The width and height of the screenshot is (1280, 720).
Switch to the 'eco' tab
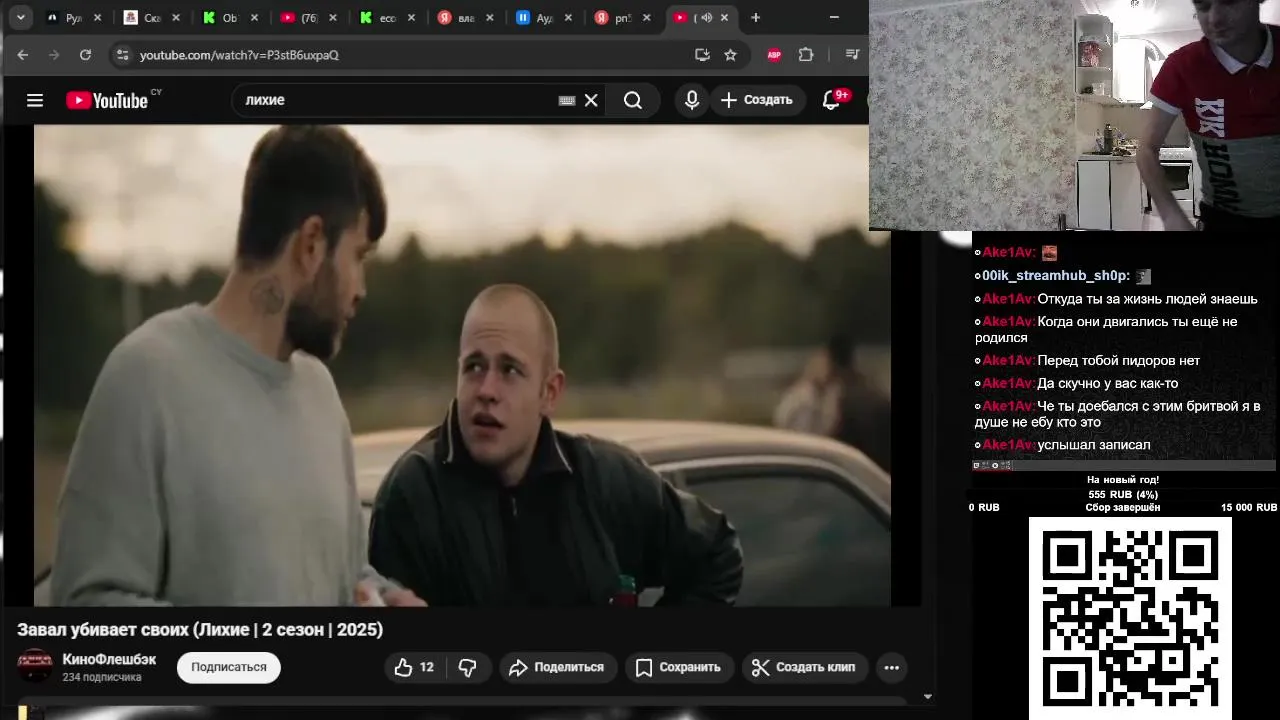click(x=386, y=18)
